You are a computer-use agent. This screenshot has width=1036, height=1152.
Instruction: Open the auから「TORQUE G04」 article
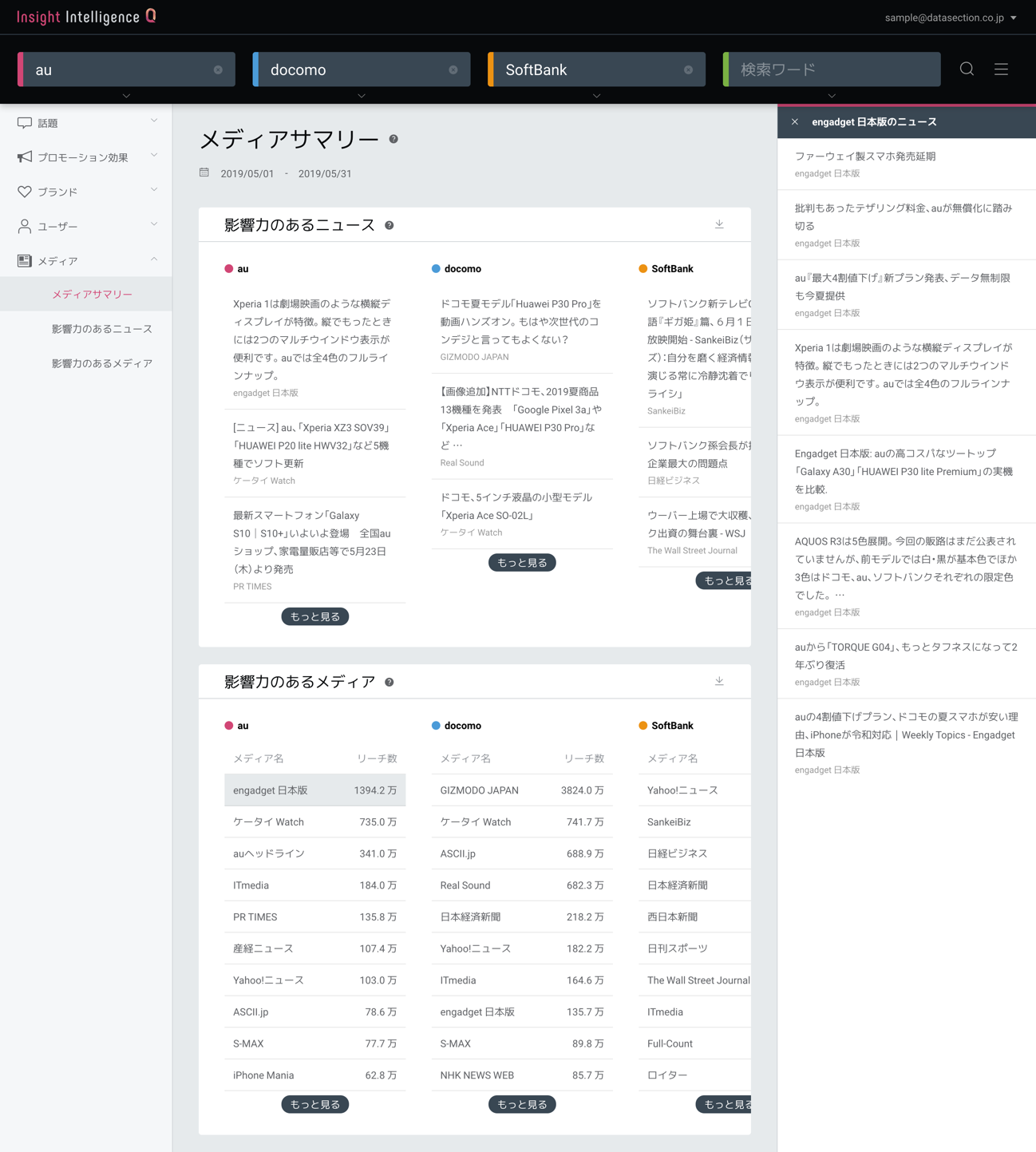click(907, 663)
